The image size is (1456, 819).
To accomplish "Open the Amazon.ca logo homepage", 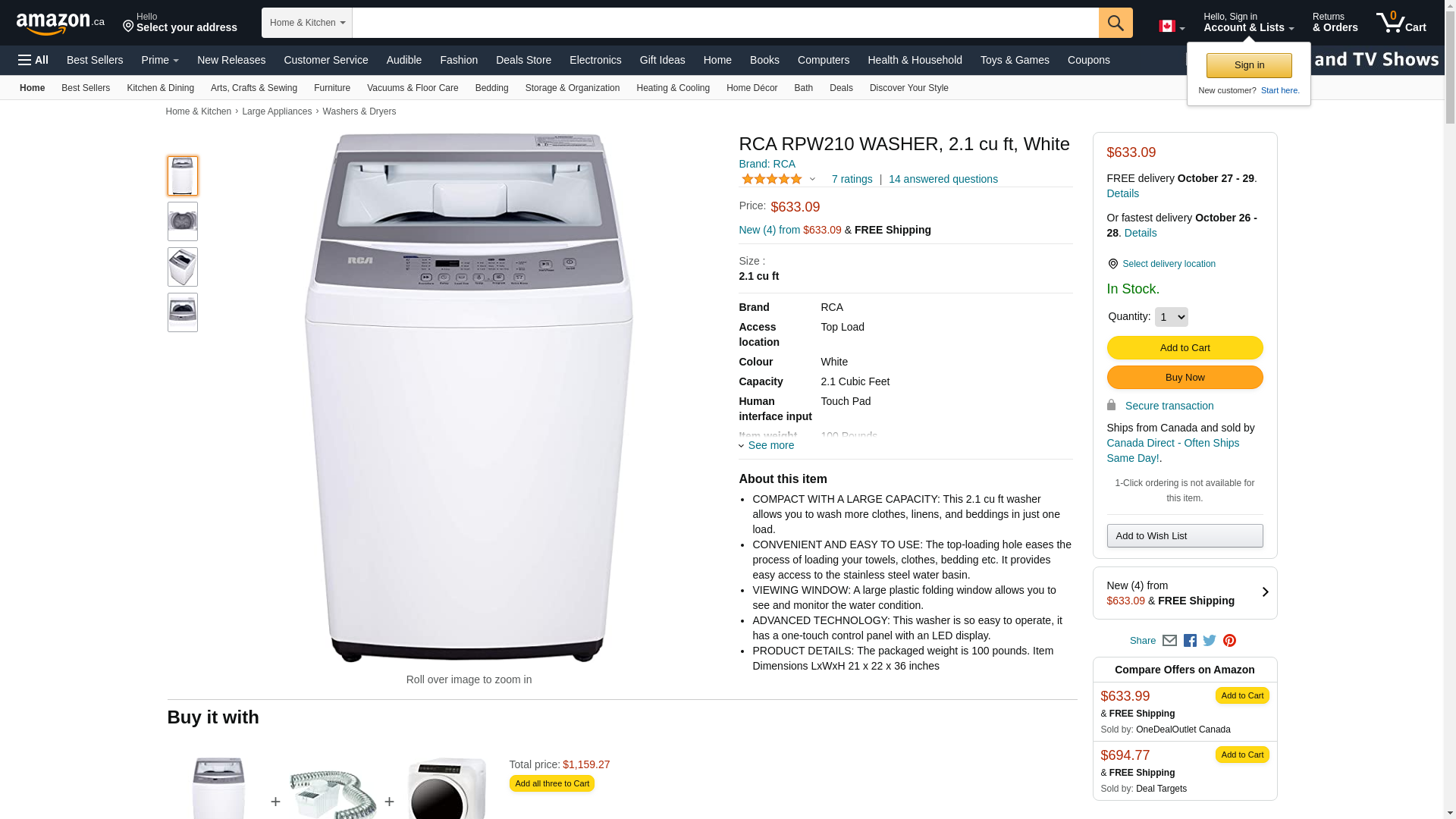I will 60,24.
